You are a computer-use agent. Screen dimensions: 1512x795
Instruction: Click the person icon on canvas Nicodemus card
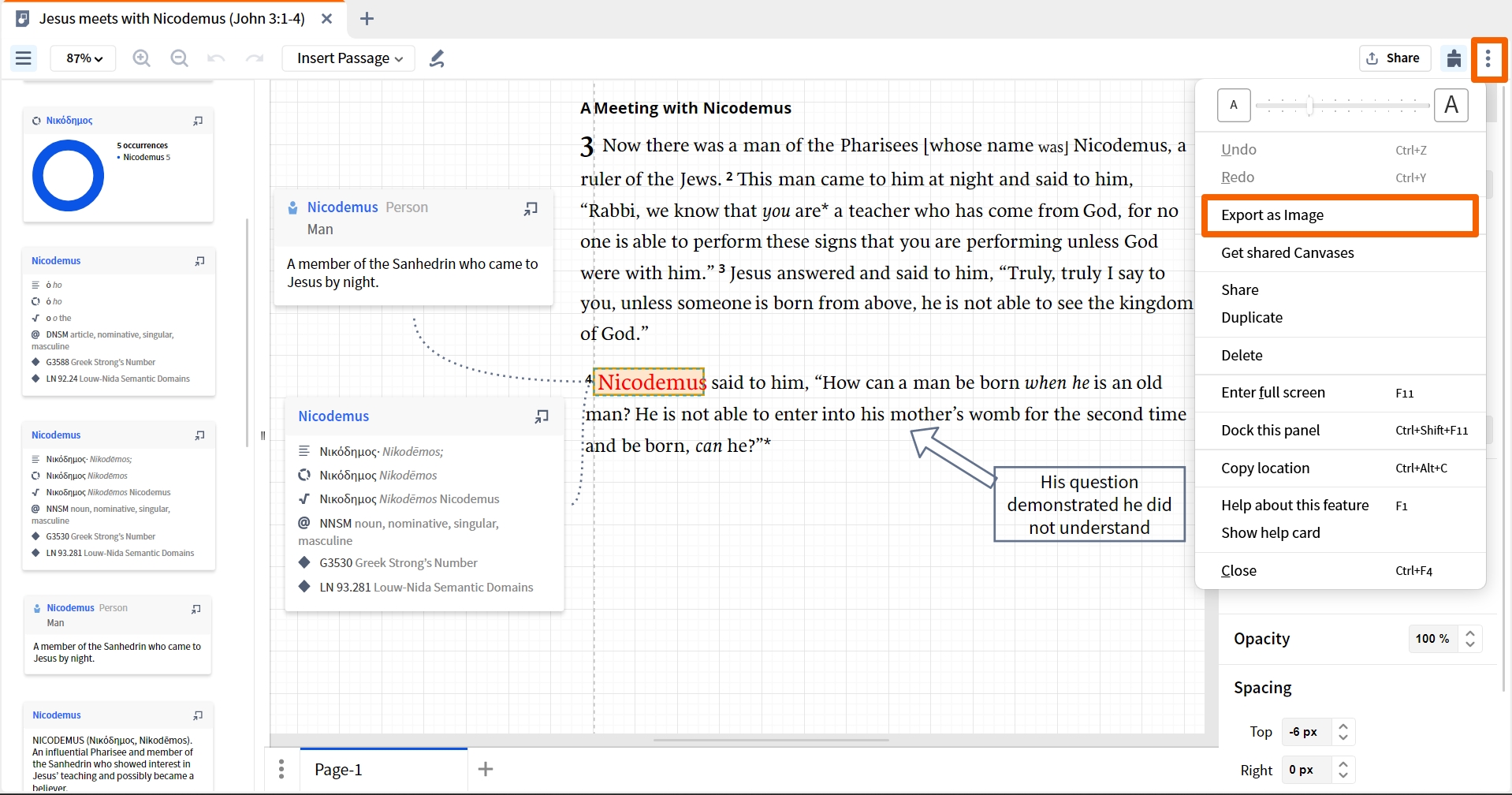pos(292,207)
